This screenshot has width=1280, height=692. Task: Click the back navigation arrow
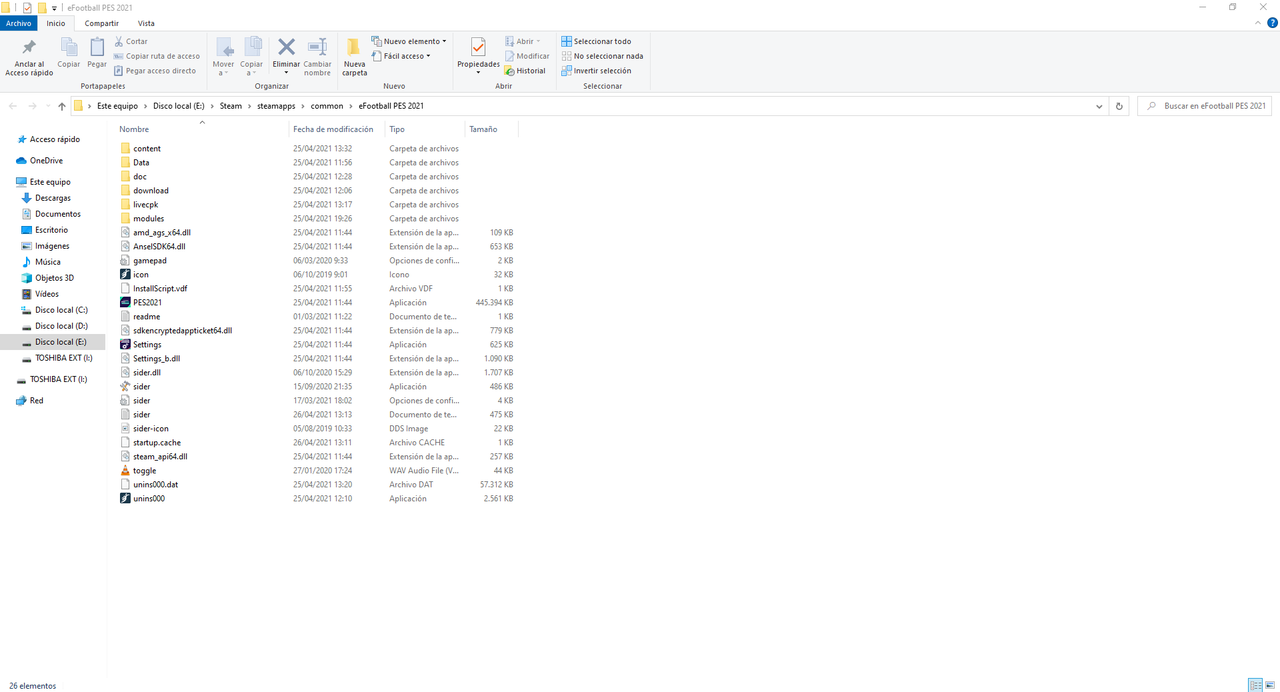point(13,106)
